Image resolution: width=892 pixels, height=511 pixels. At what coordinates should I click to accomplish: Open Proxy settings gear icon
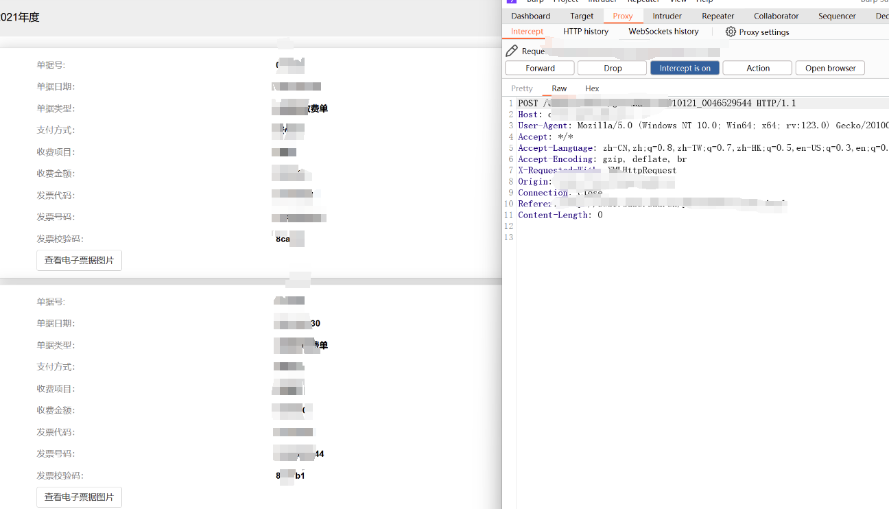pos(730,32)
